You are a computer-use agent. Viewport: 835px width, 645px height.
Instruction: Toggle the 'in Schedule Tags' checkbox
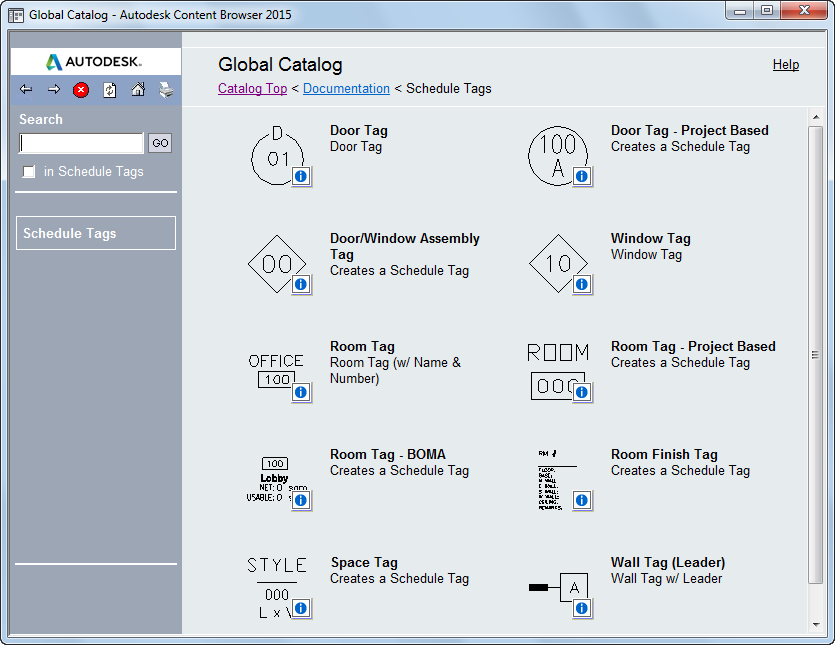pyautogui.click(x=29, y=172)
